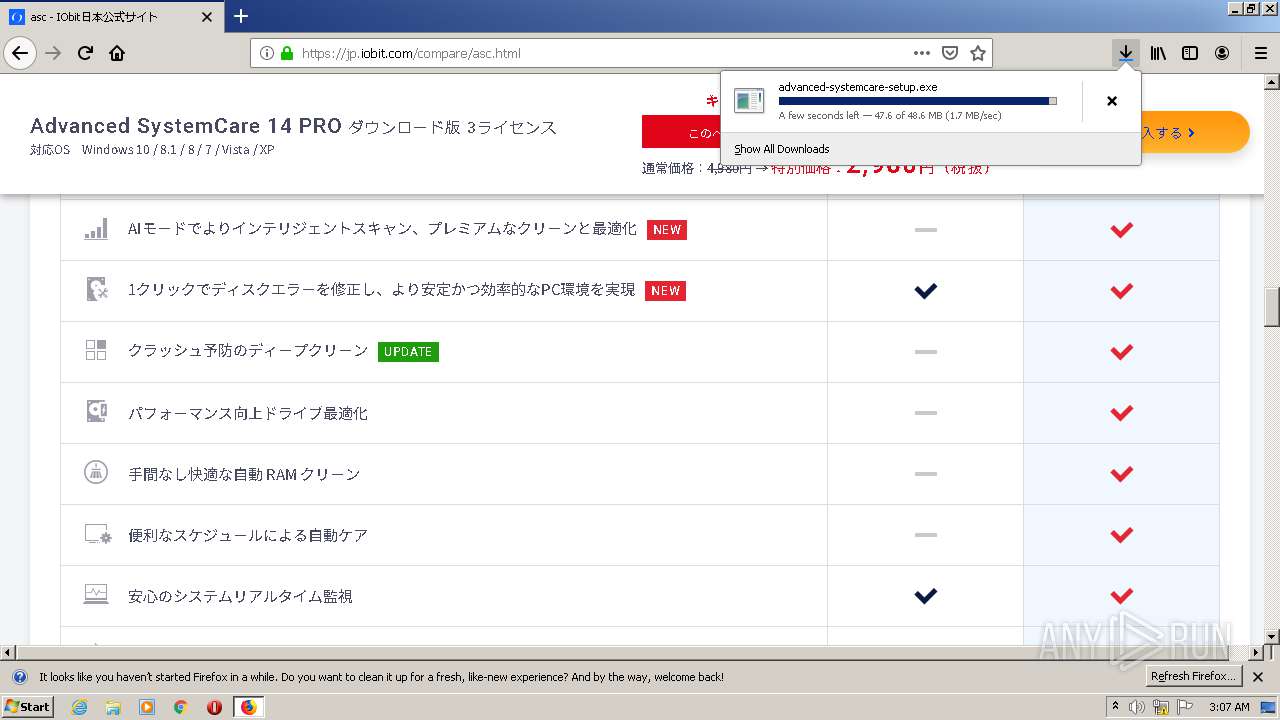
Task: Click the 3:07 AM system clock
Action: [x=1229, y=707]
